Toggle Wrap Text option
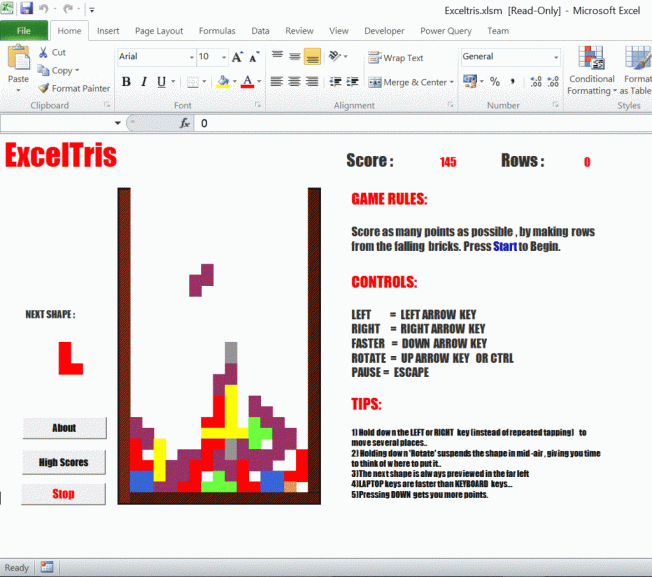Viewport: 652px width, 577px height. (x=395, y=58)
